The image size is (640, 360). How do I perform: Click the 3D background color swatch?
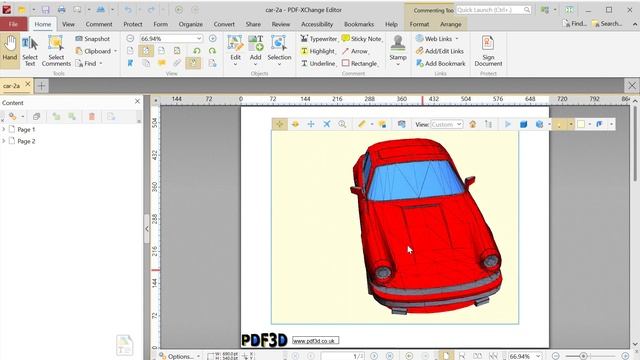(x=581, y=124)
